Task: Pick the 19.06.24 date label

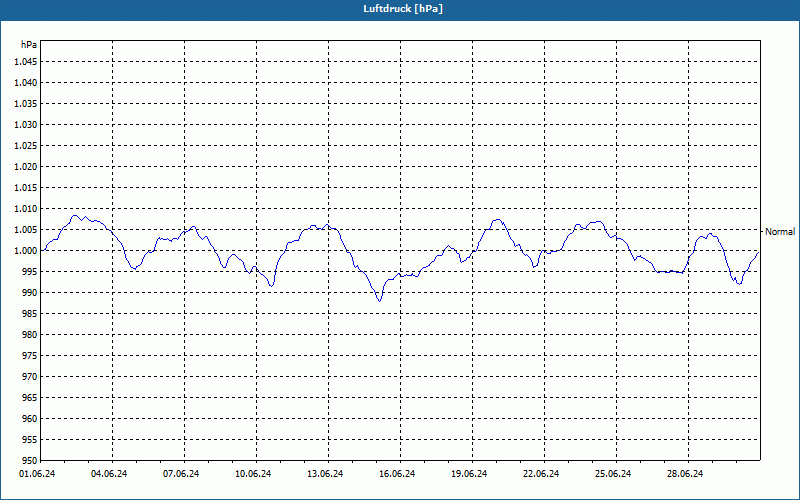Action: tap(469, 474)
